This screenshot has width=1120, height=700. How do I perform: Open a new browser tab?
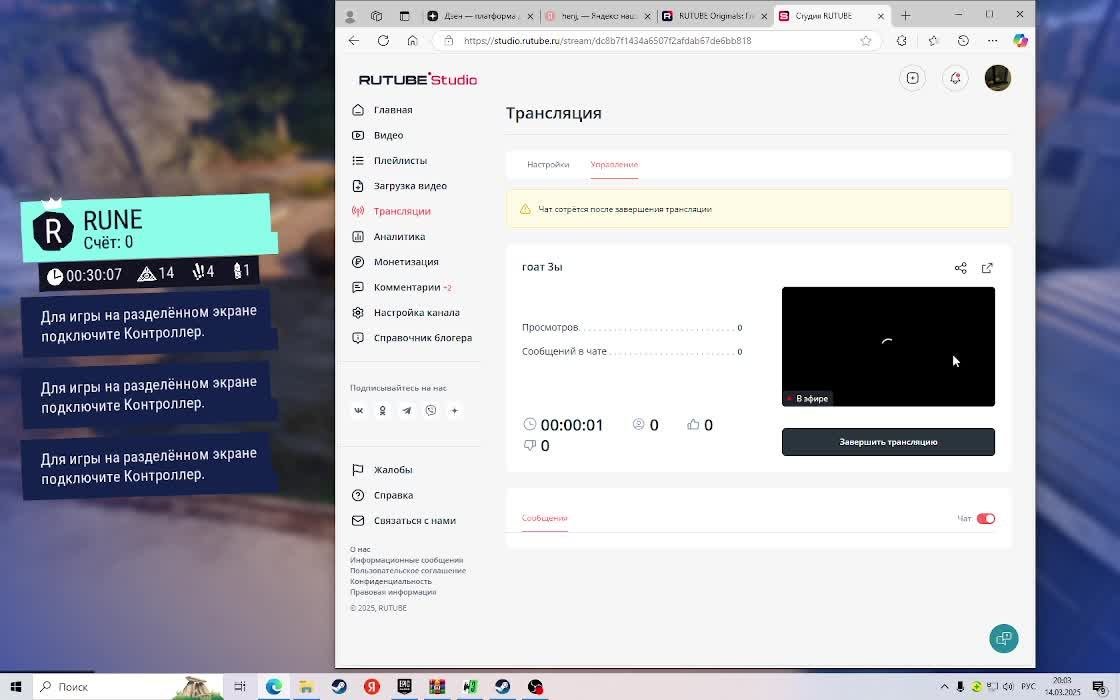pyautogui.click(x=906, y=16)
